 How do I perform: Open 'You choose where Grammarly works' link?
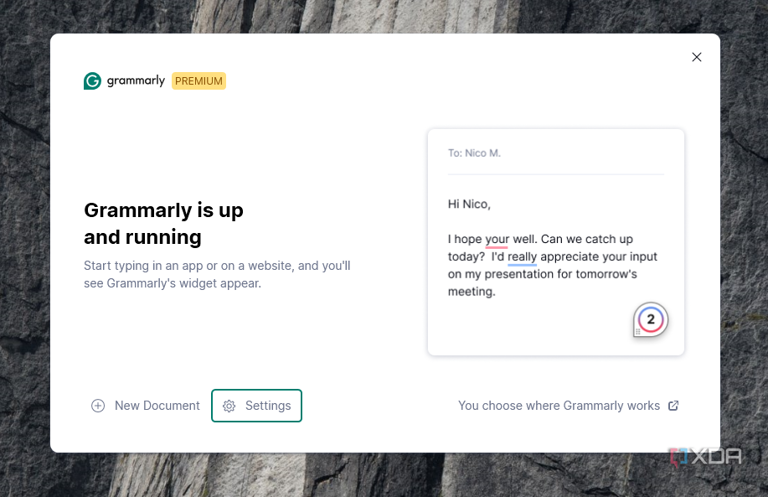(568, 405)
